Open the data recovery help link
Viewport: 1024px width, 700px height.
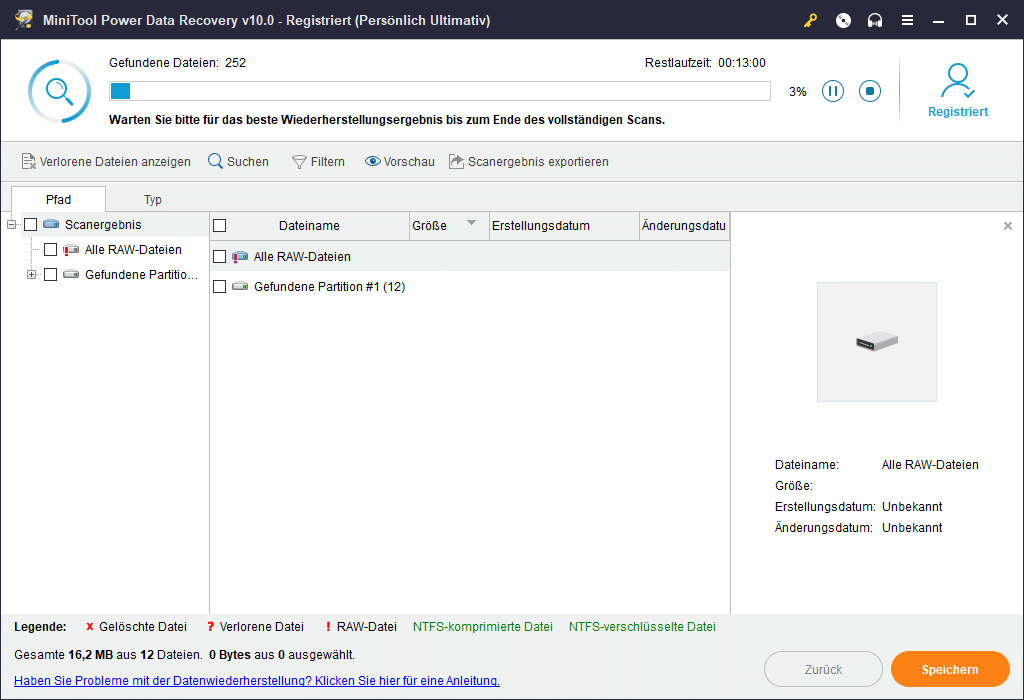click(257, 681)
